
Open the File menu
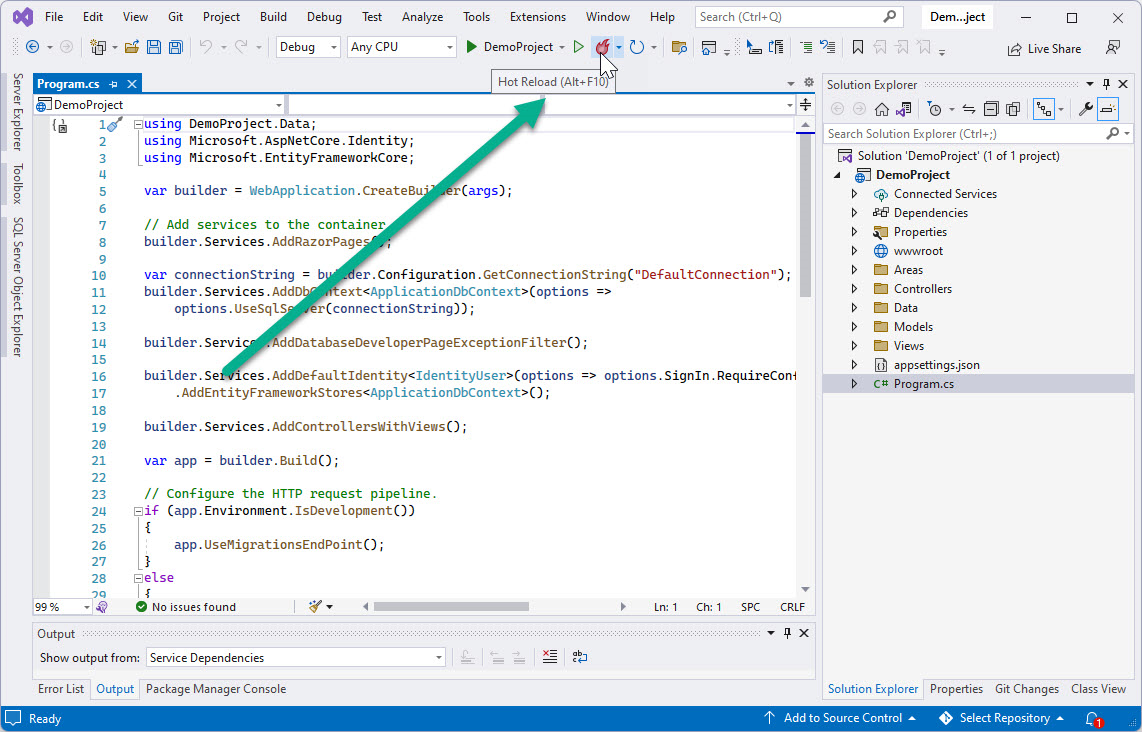54,17
